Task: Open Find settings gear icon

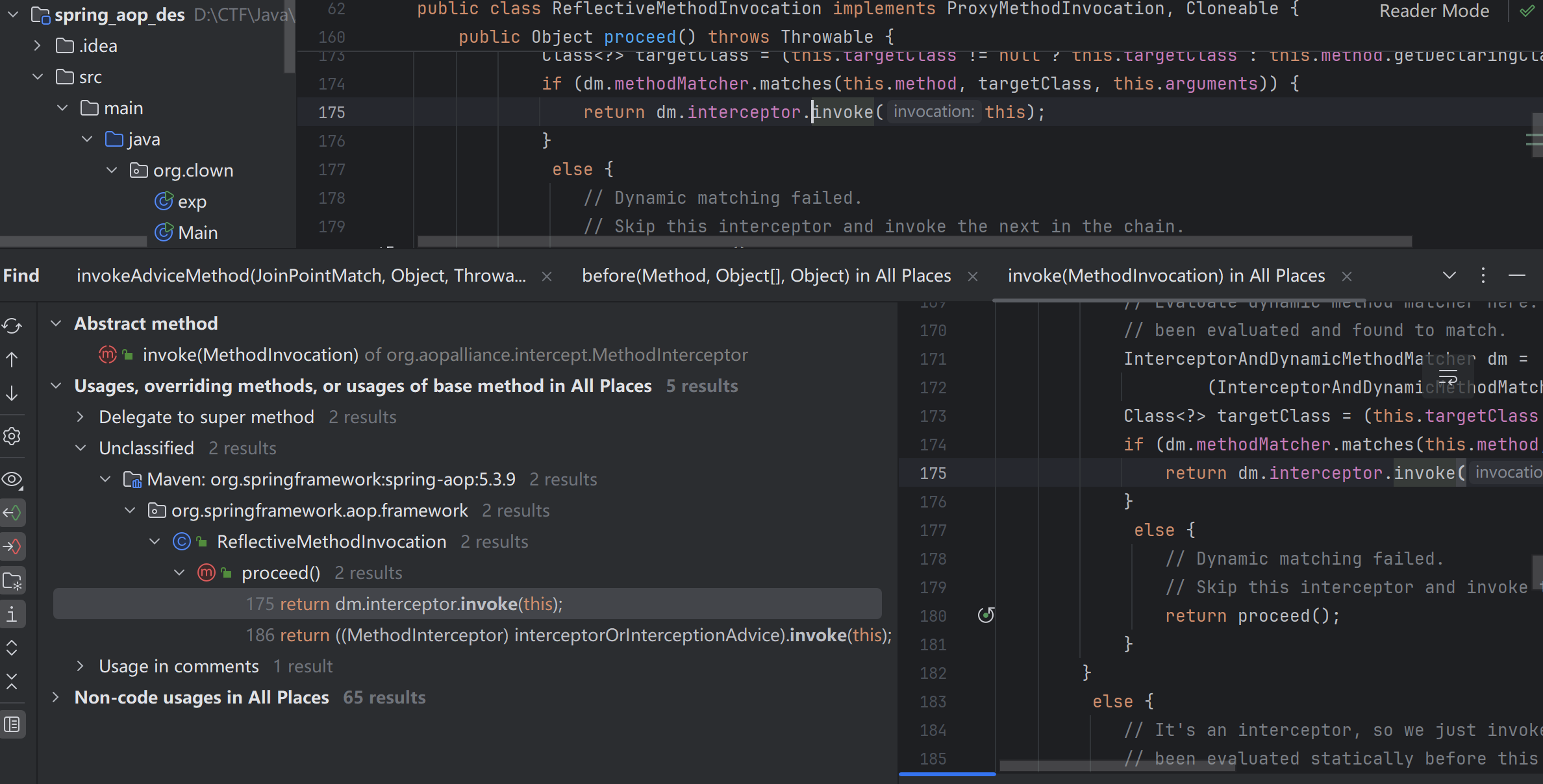Action: pyautogui.click(x=12, y=436)
